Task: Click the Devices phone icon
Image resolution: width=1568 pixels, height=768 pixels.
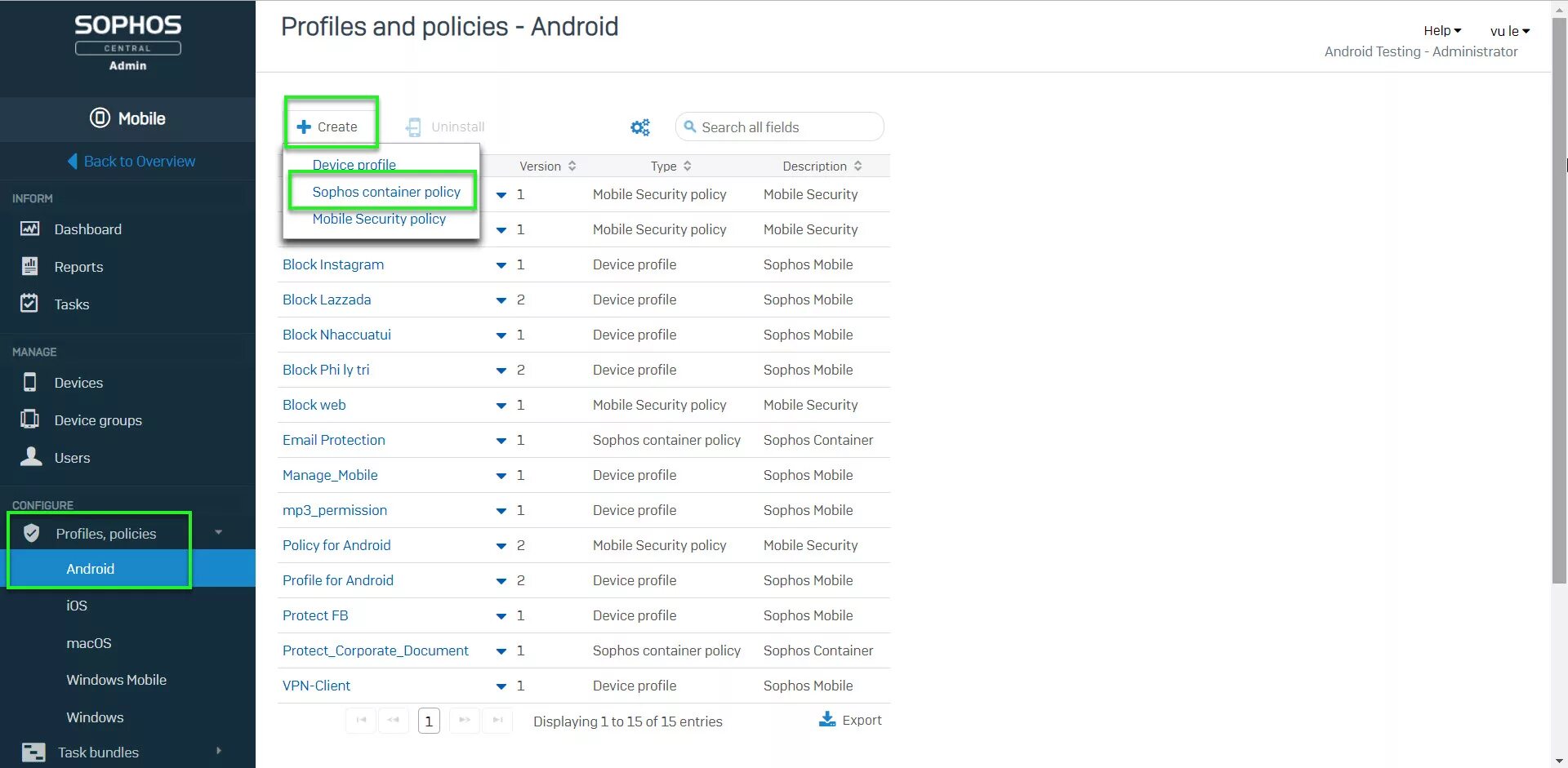Action: click(x=30, y=382)
